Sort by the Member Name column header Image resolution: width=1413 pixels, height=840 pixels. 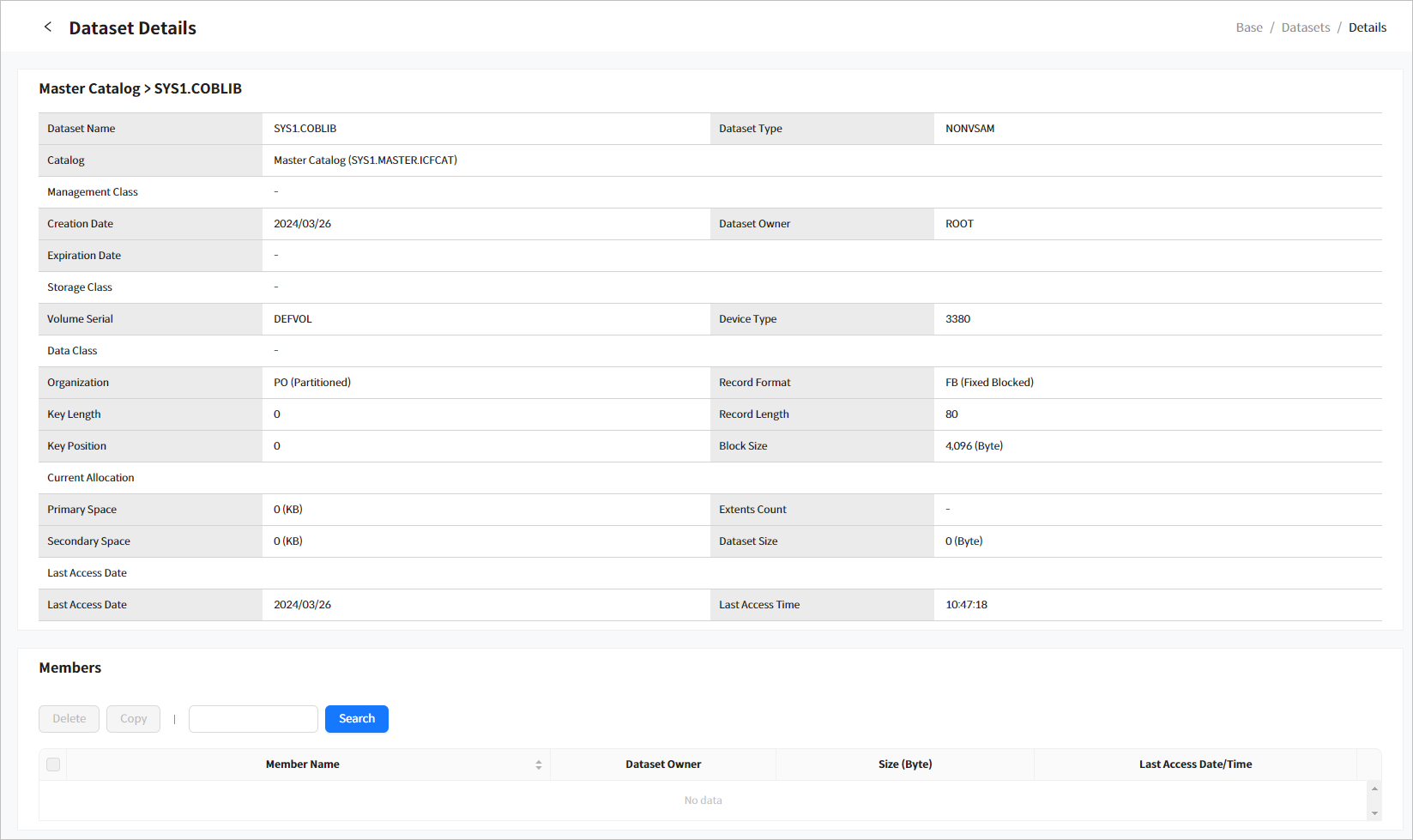click(x=303, y=764)
